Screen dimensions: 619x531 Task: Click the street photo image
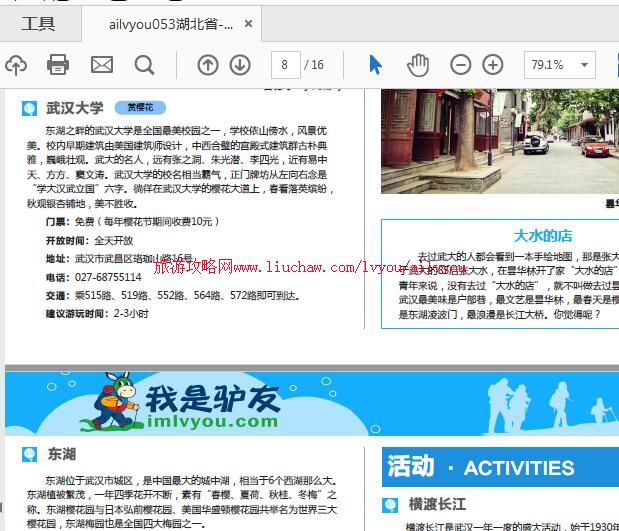(500, 140)
